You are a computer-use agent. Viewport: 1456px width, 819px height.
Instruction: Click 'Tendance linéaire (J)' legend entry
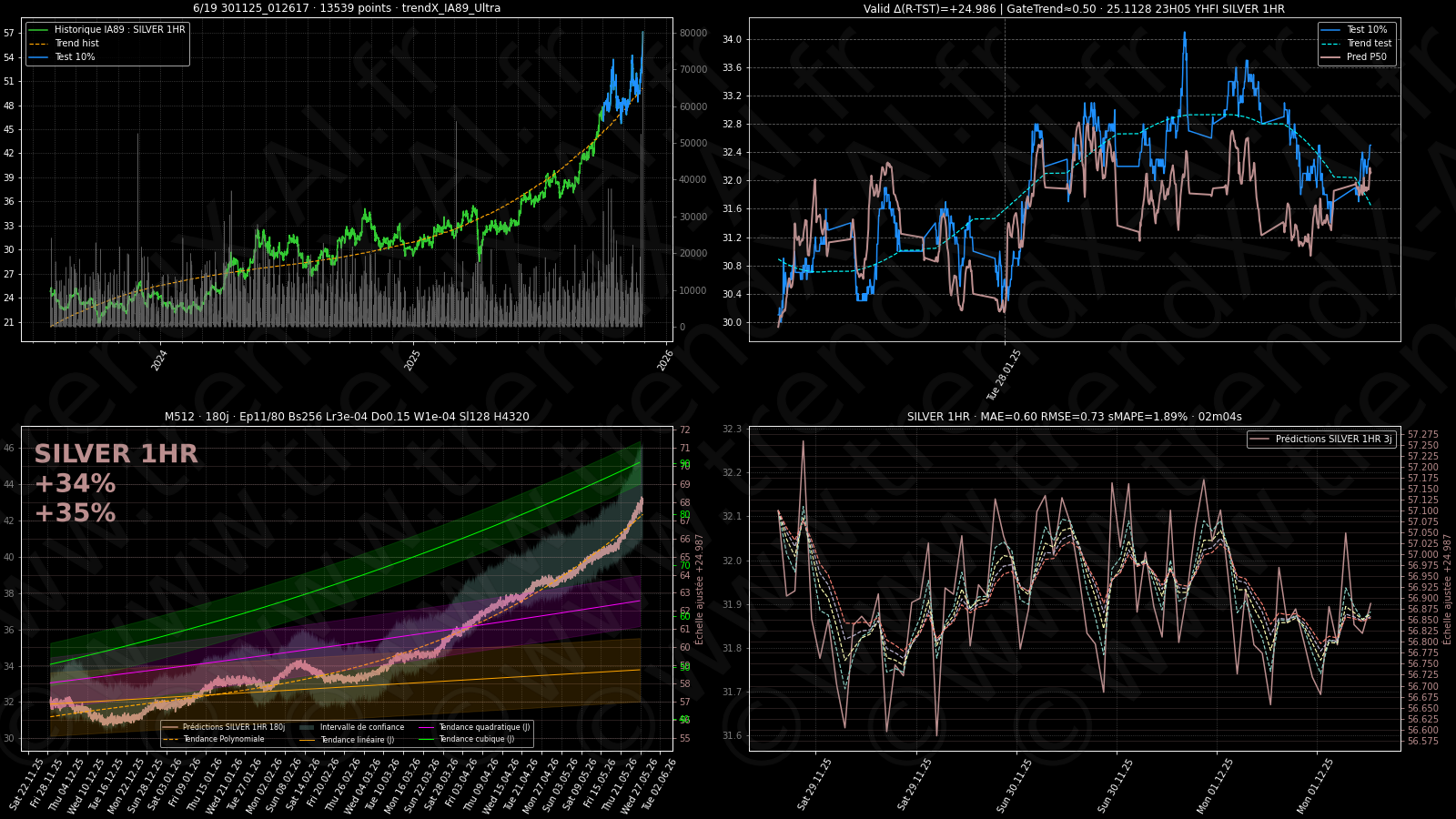pyautogui.click(x=357, y=740)
